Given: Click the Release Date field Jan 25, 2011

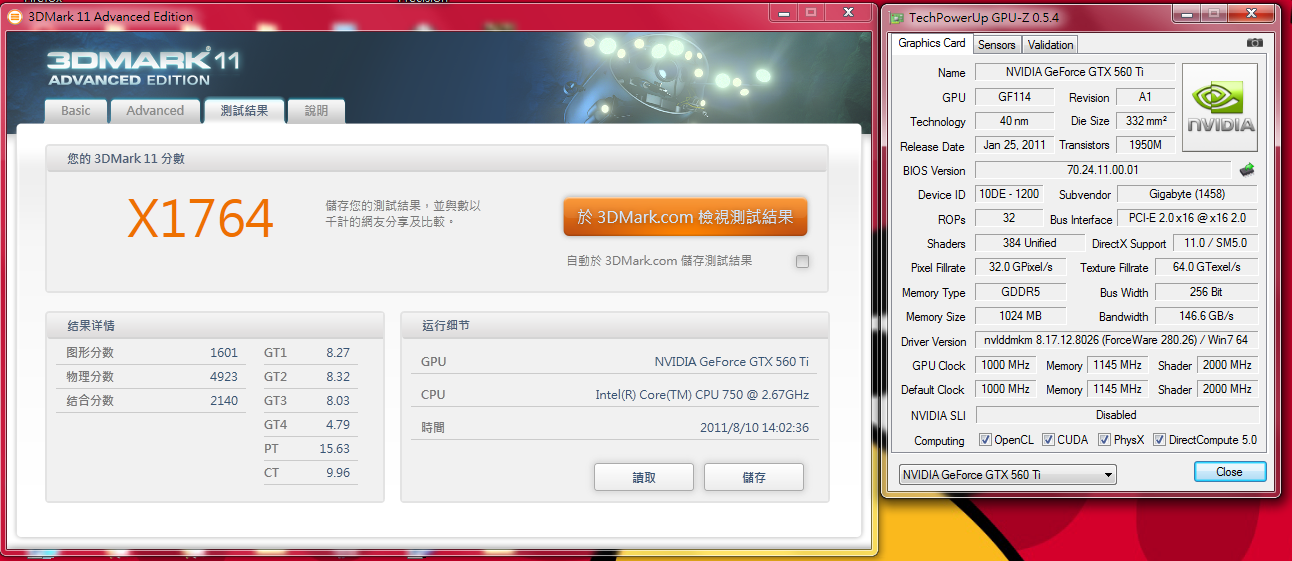Looking at the screenshot, I should coord(1014,145).
